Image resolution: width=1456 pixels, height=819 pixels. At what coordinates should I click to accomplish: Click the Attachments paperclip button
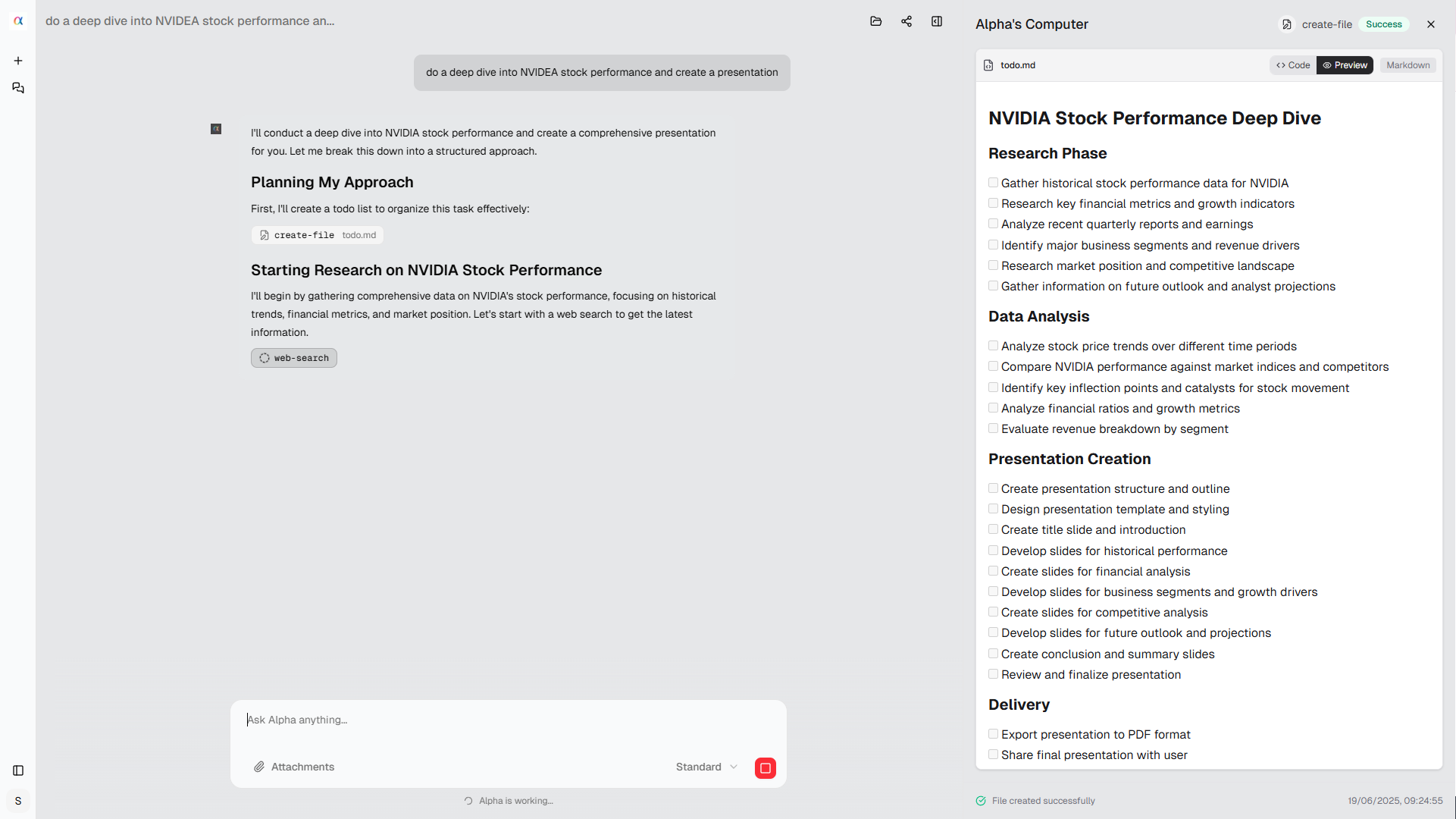point(294,767)
